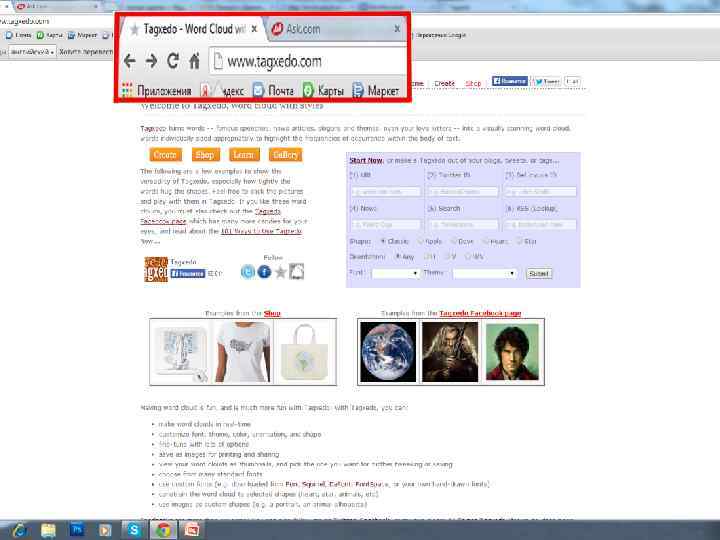The height and width of the screenshot is (540, 720).
Task: Open the curly-haired man portrait thumbnail
Action: tap(512, 352)
